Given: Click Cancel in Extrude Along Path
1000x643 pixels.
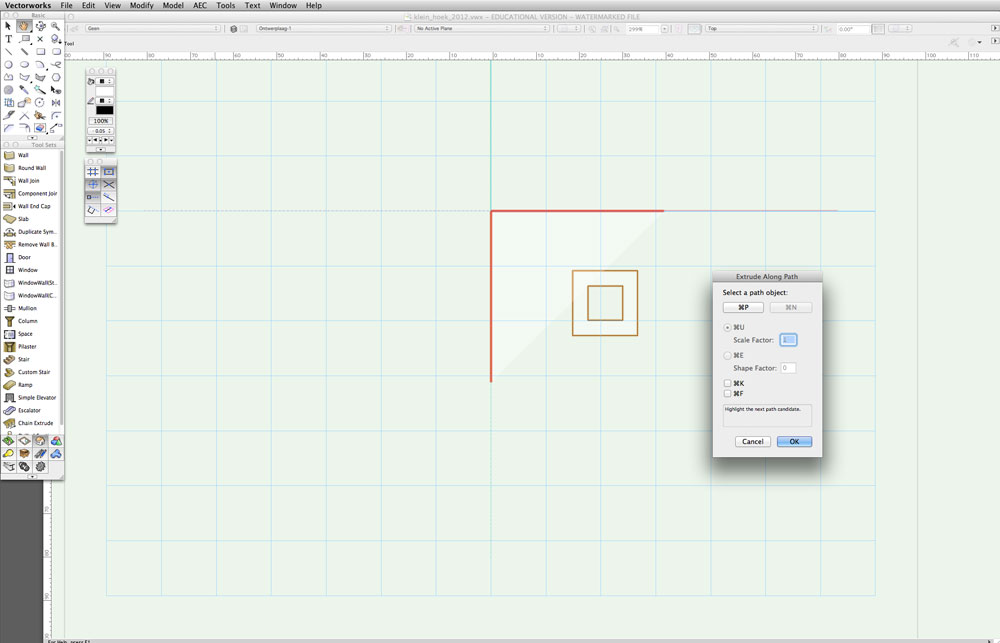Looking at the screenshot, I should click(753, 441).
